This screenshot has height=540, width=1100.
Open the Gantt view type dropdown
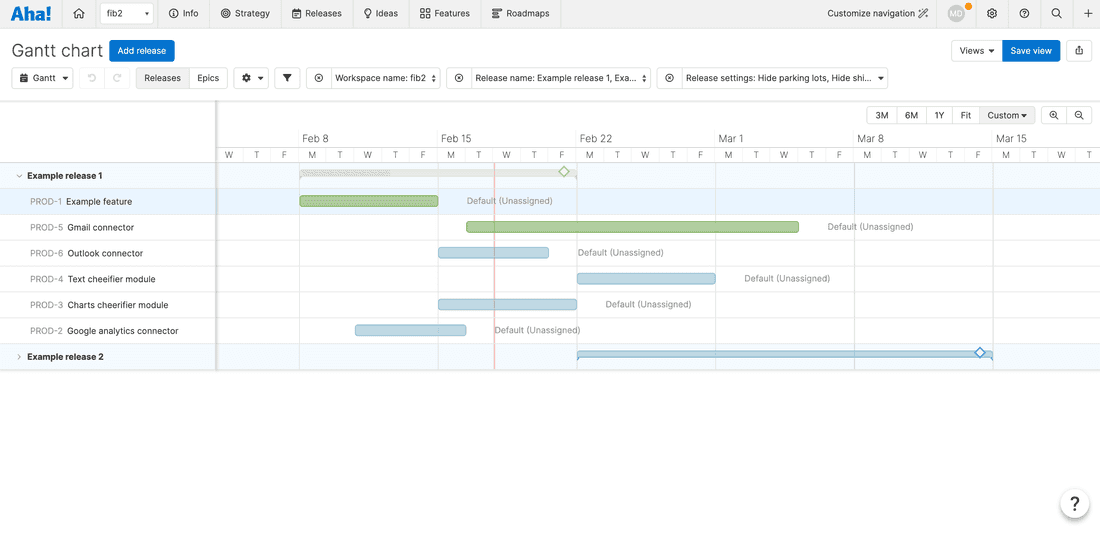(43, 79)
